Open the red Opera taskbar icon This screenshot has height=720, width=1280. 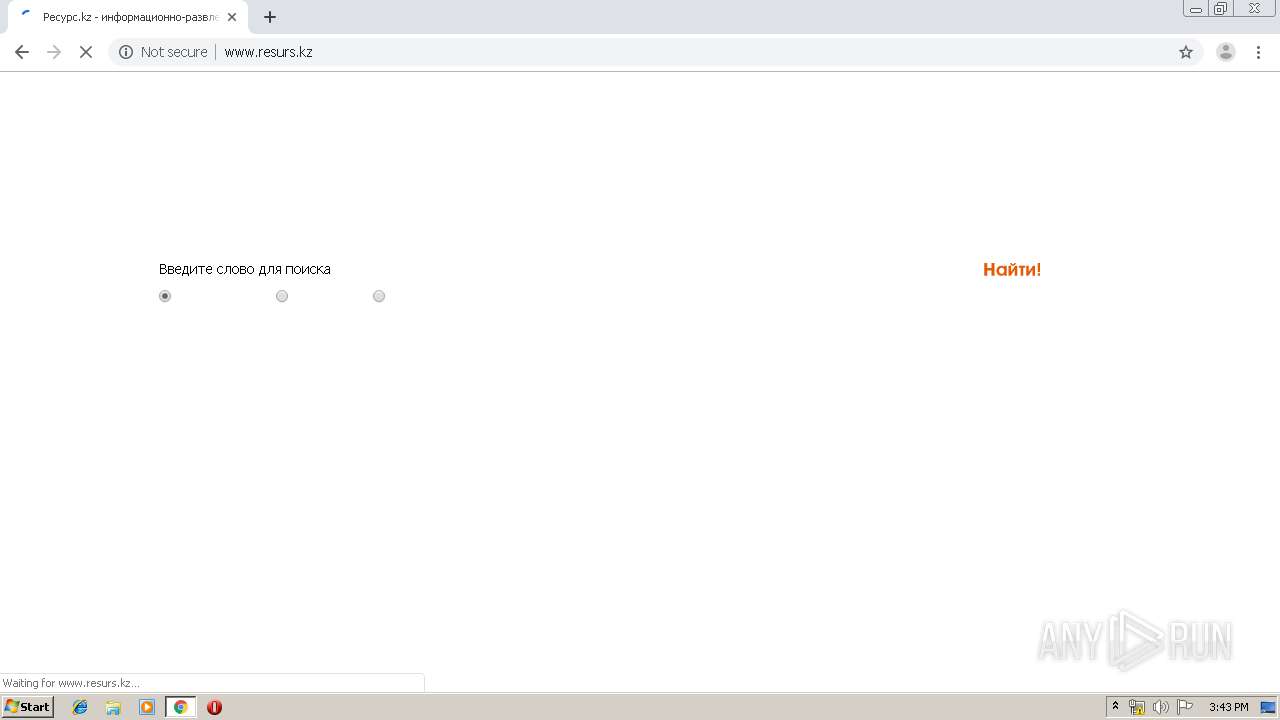(214, 707)
